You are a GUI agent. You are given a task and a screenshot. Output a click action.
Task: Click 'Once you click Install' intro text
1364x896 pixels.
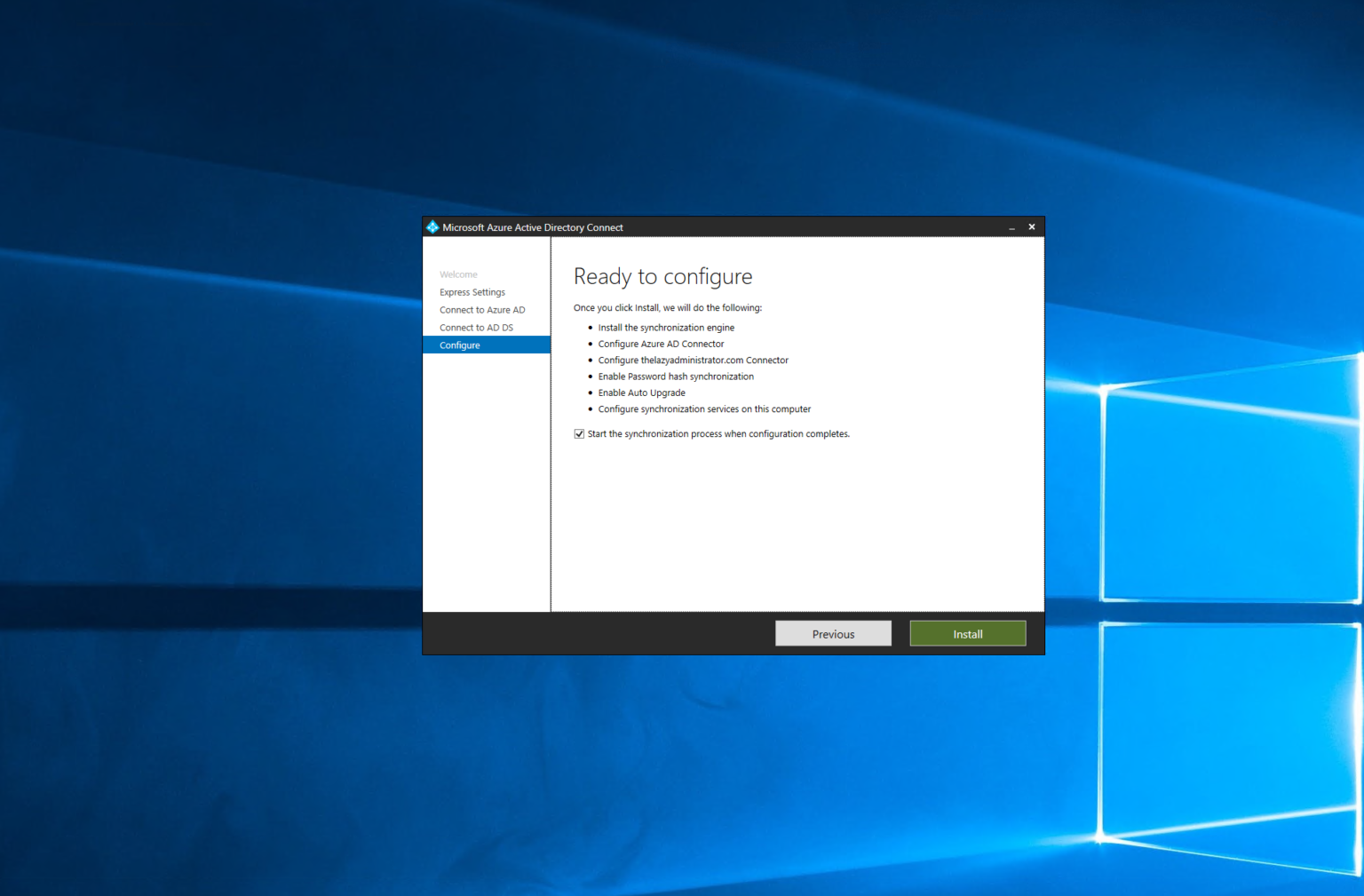pos(668,308)
